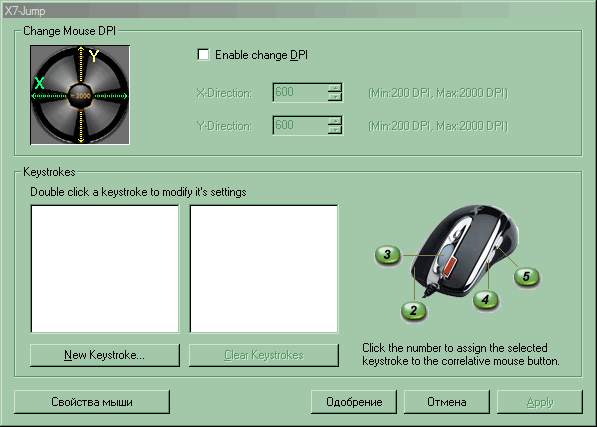This screenshot has width=597, height=427.
Task: Open the New Keystroke dialog
Action: pos(105,355)
